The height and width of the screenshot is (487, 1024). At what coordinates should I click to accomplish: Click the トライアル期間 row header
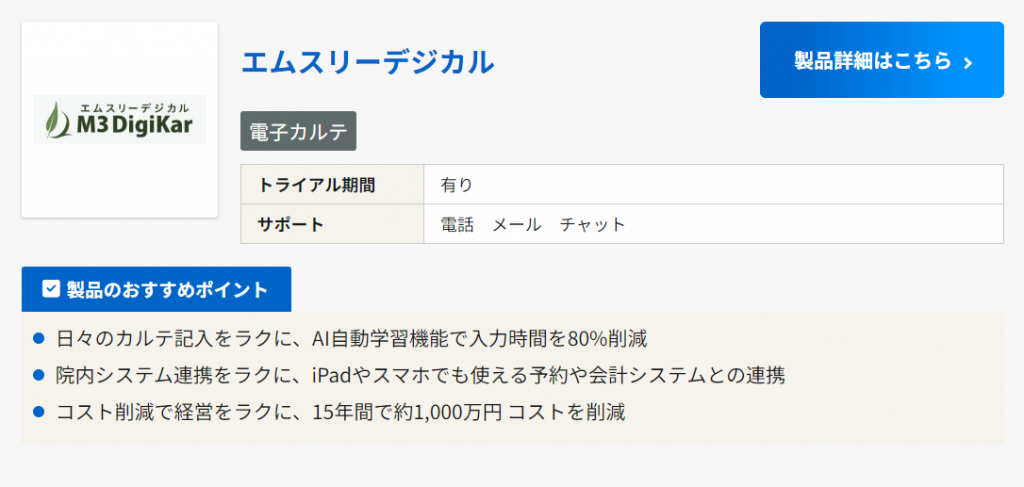tap(317, 184)
